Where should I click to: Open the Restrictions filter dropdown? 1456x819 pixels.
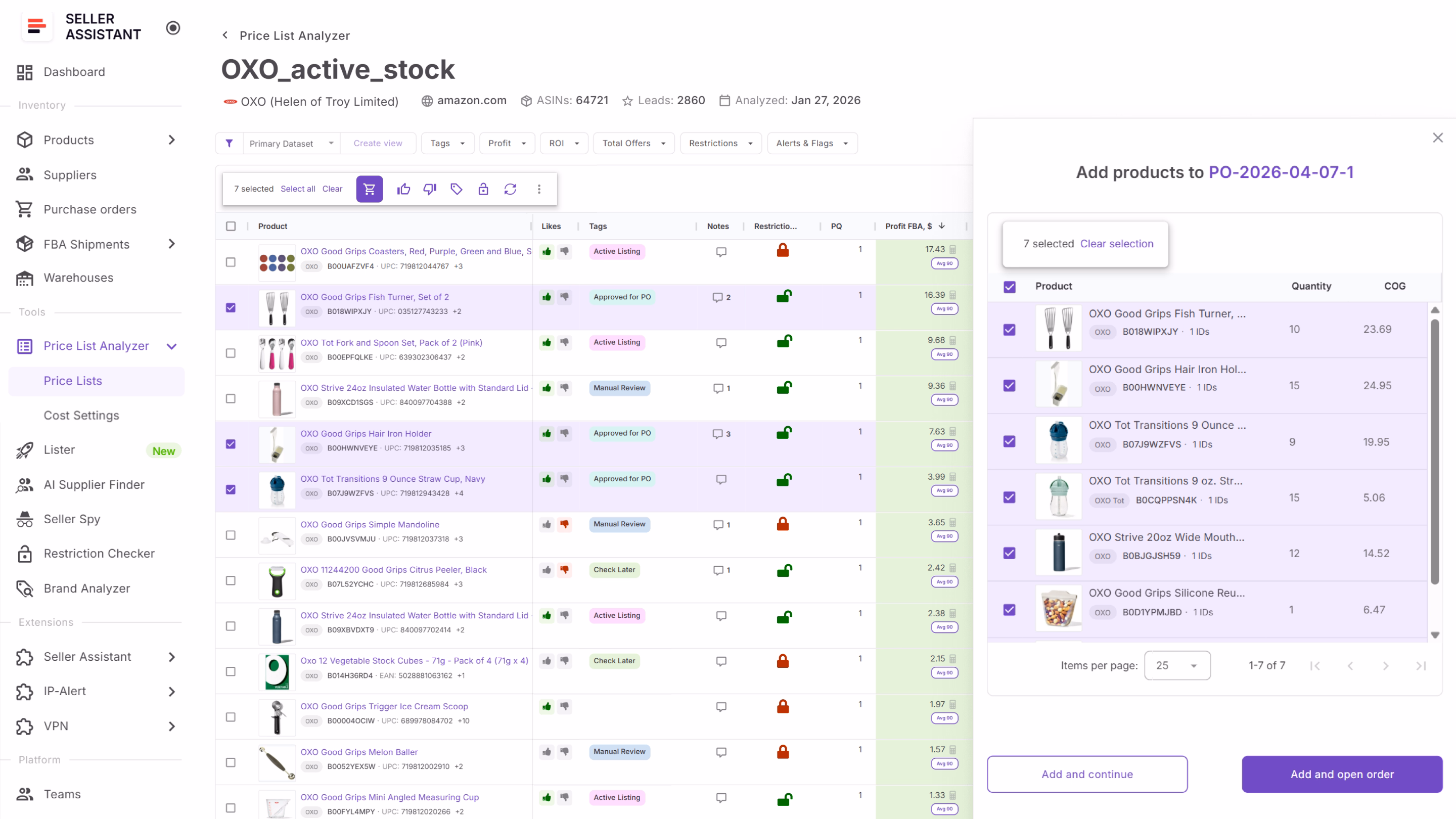720,143
